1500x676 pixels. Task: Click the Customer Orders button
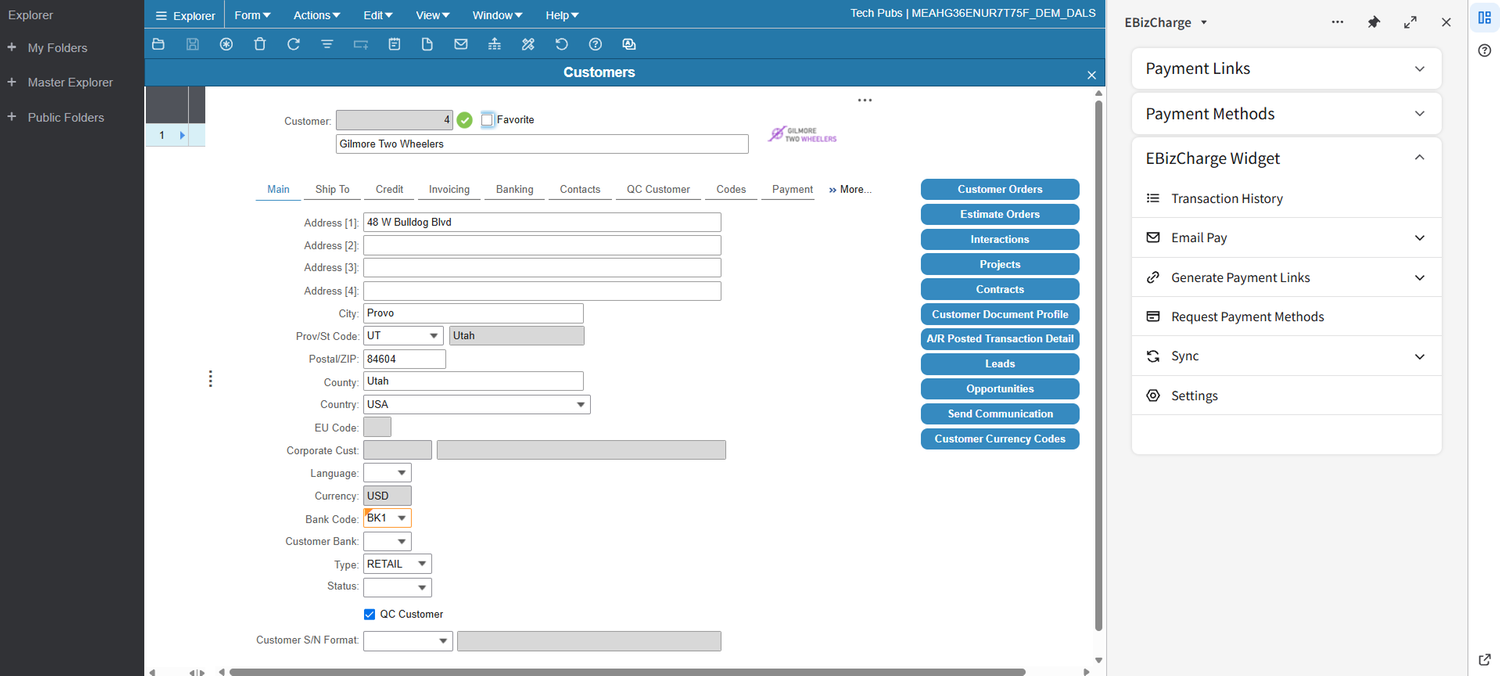tap(1000, 189)
